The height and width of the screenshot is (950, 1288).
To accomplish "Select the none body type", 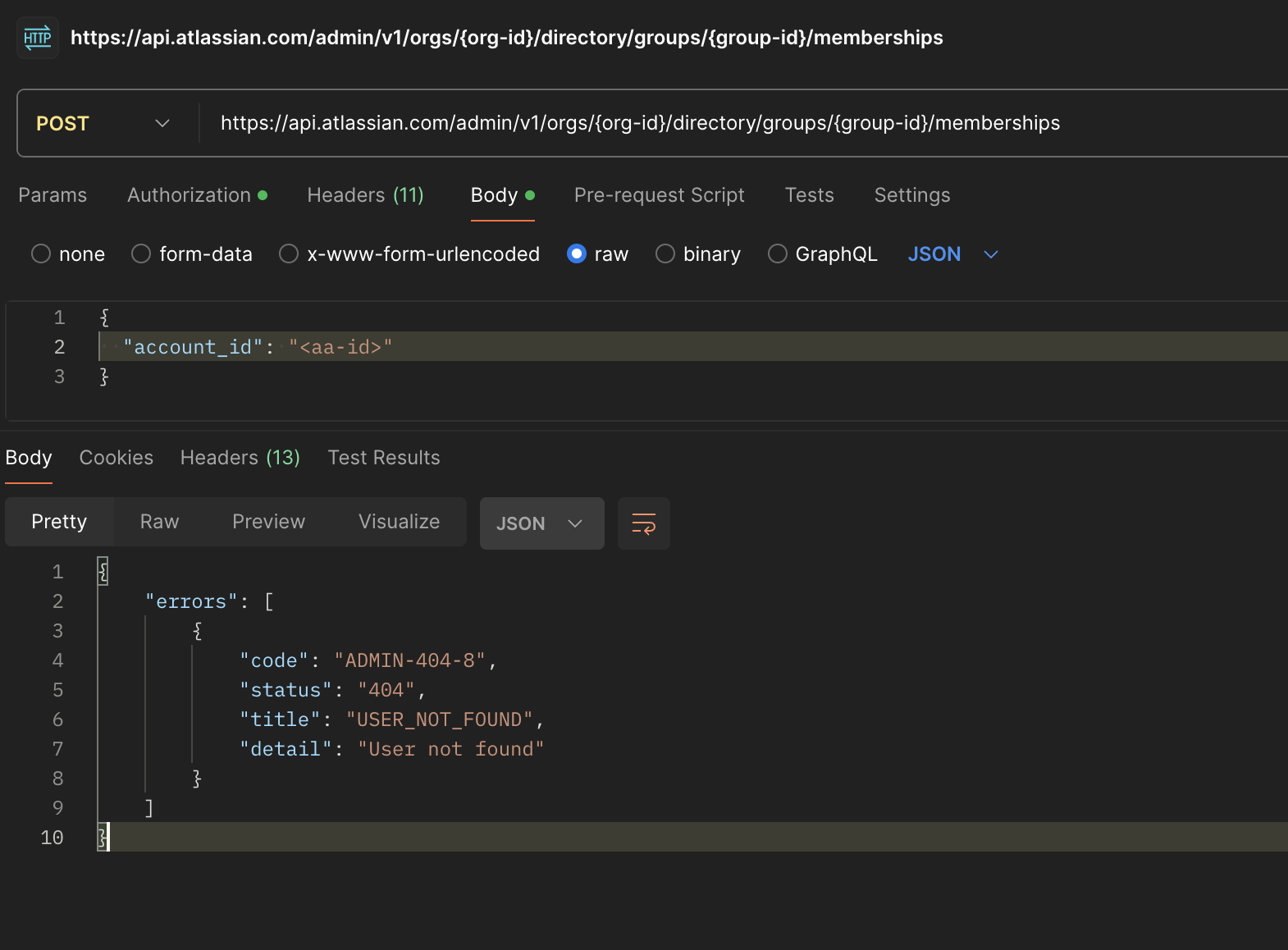I will coord(68,254).
